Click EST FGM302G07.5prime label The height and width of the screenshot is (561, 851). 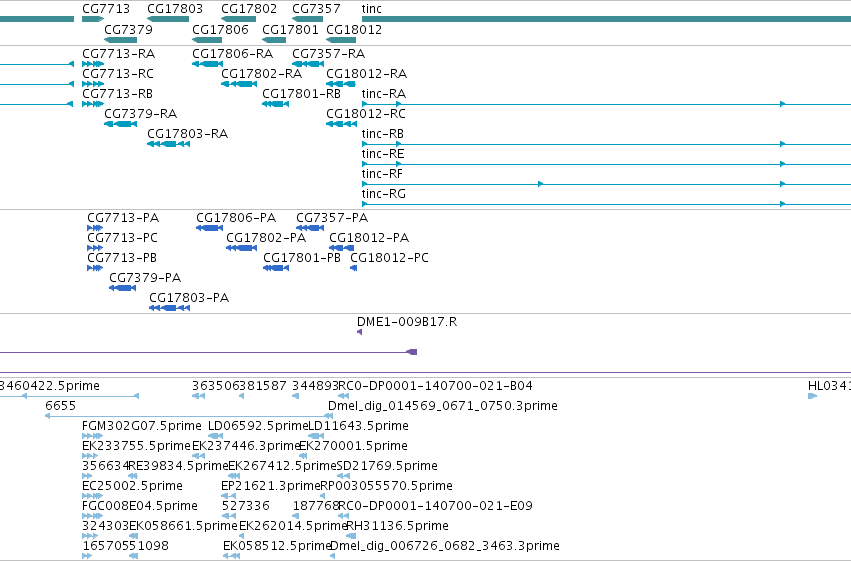(142, 426)
